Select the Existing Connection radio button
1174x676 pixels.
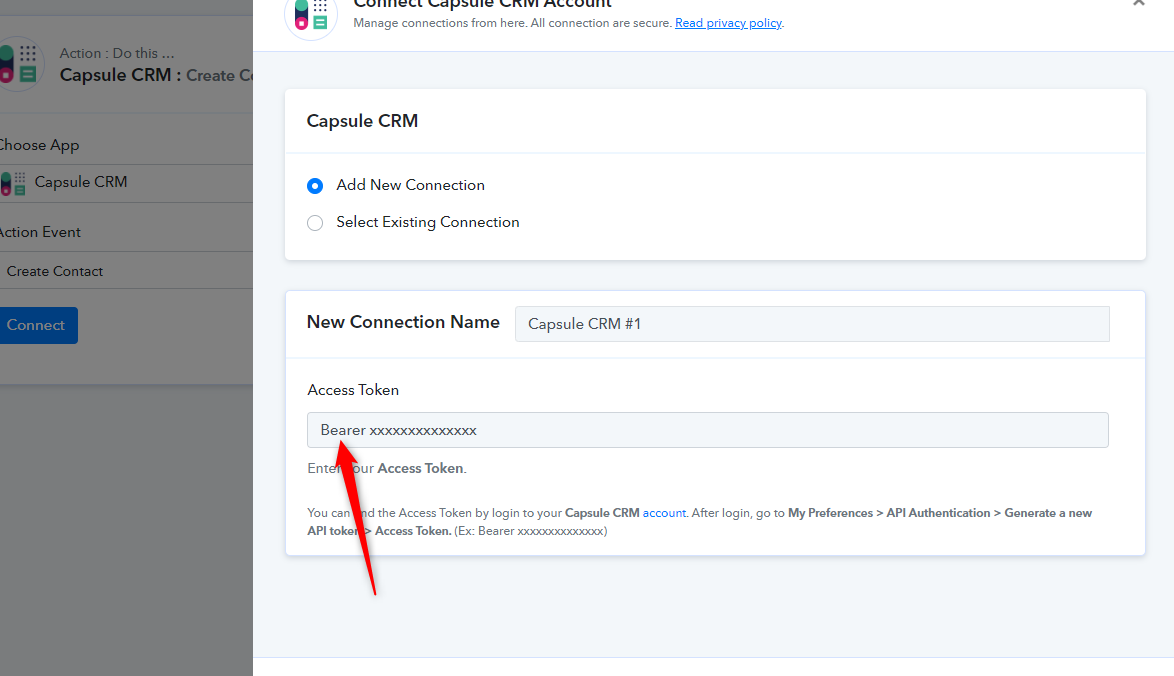pos(315,223)
